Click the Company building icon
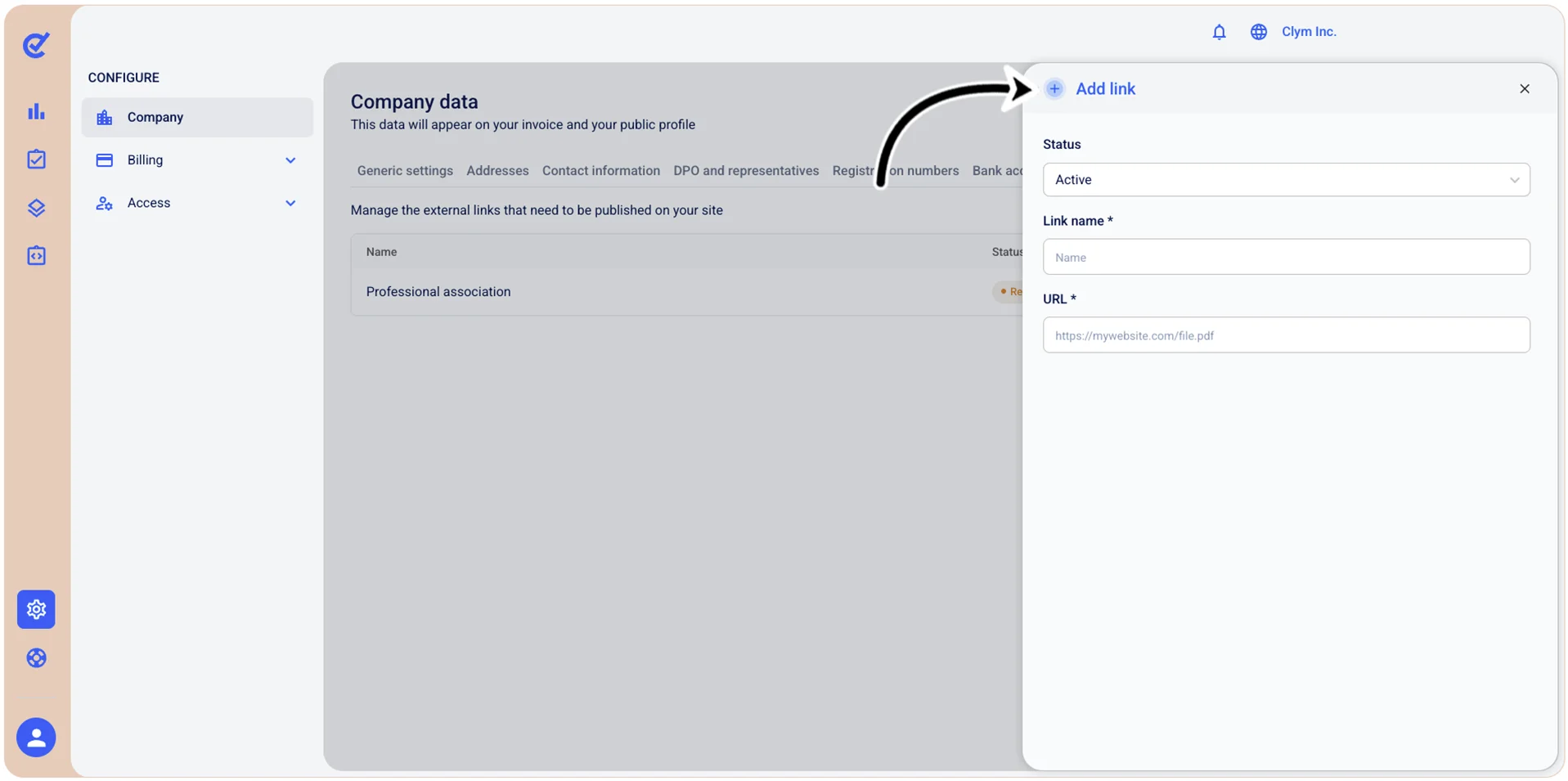1568x781 pixels. point(104,118)
